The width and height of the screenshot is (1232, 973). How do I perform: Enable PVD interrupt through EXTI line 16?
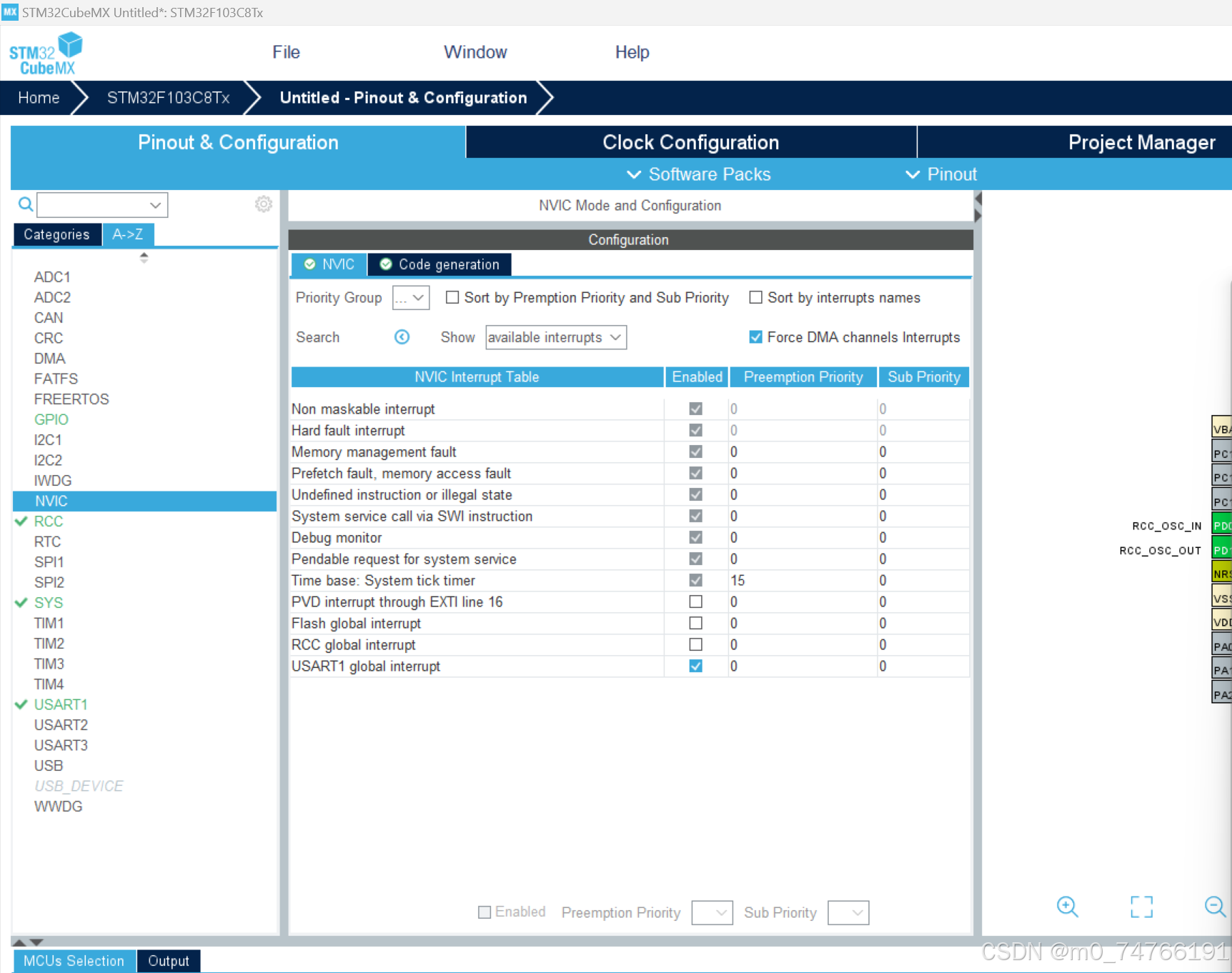click(x=695, y=602)
